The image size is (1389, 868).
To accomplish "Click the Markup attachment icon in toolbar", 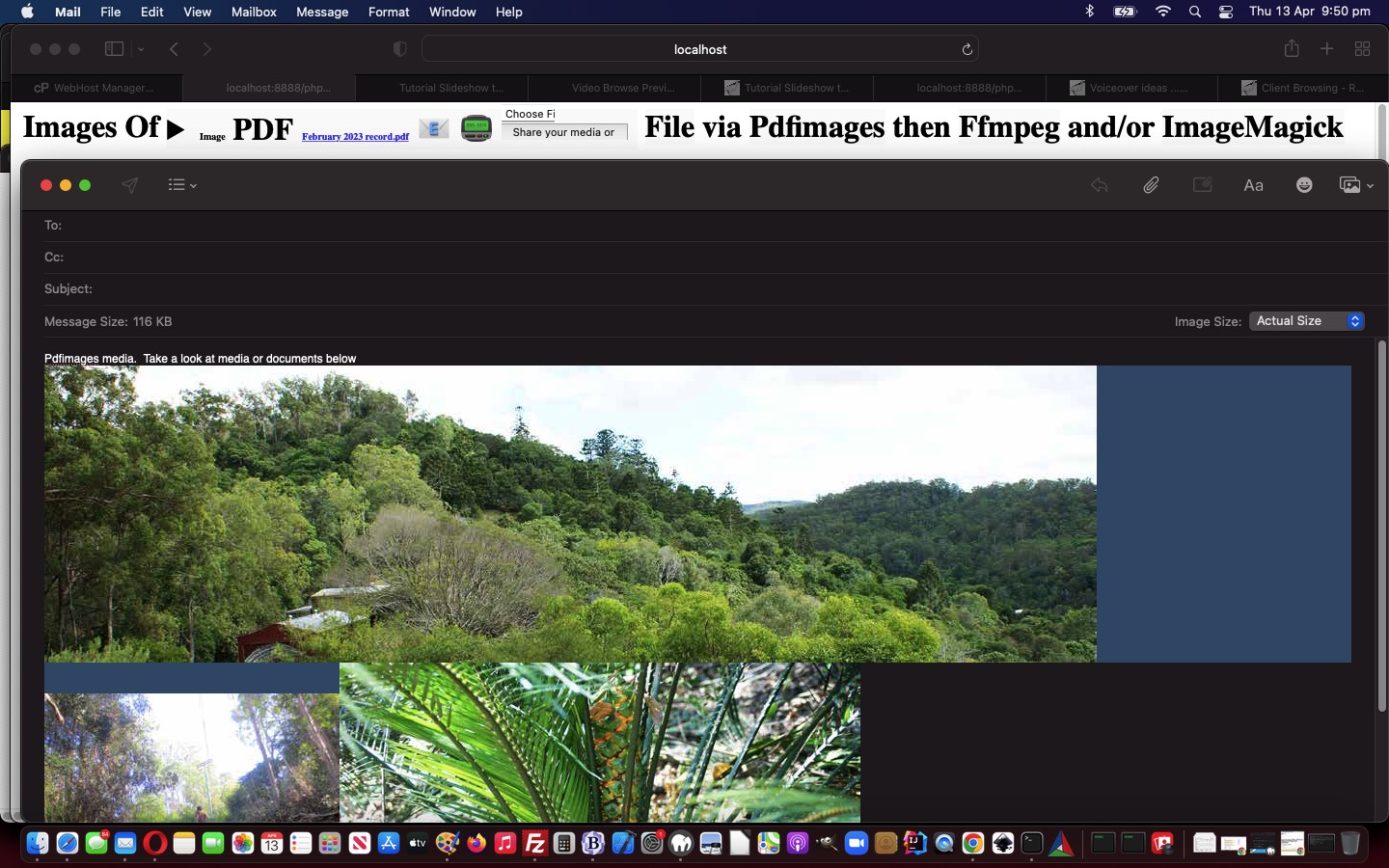I will tap(1202, 185).
